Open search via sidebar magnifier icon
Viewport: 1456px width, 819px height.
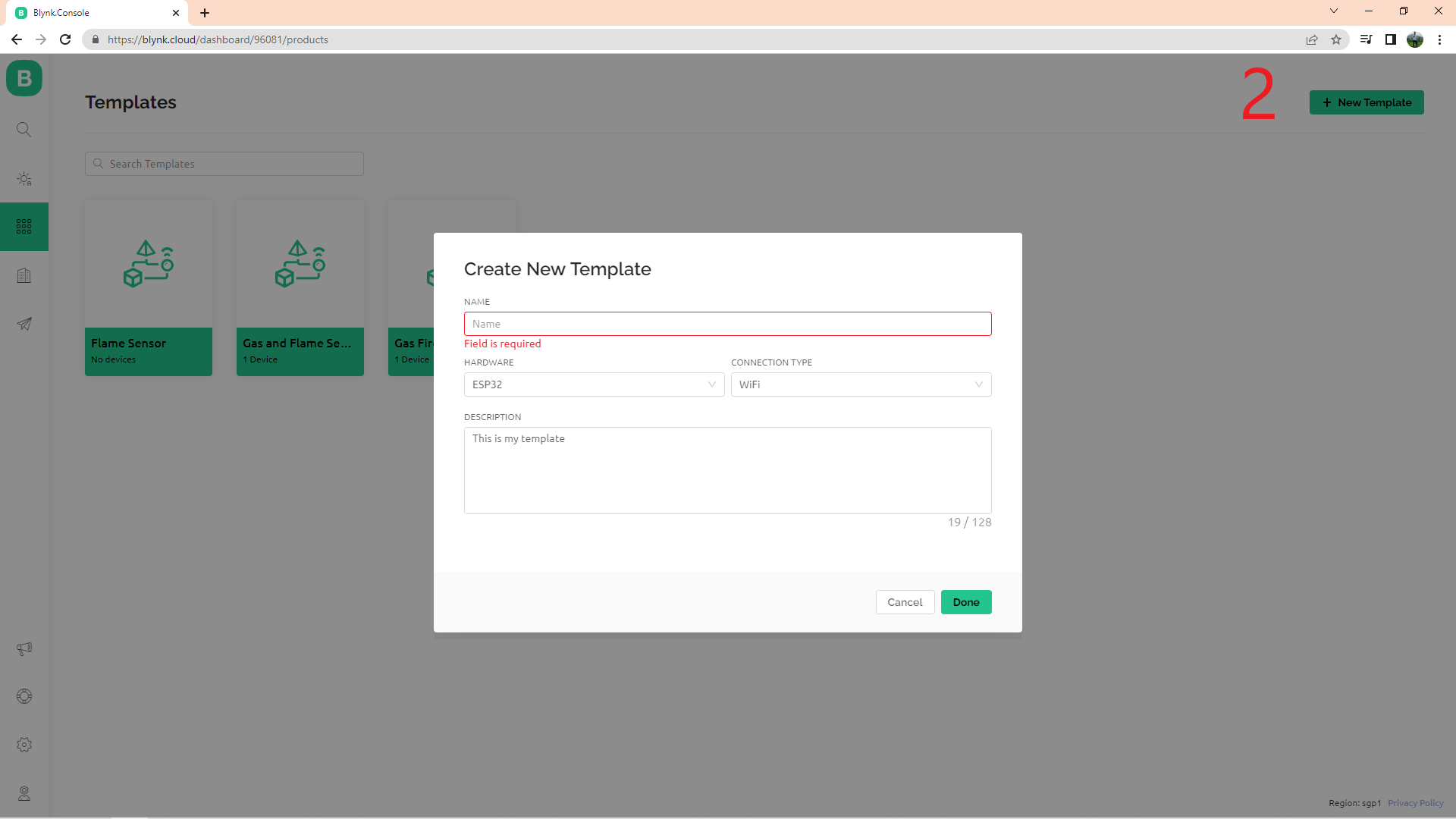[x=24, y=130]
